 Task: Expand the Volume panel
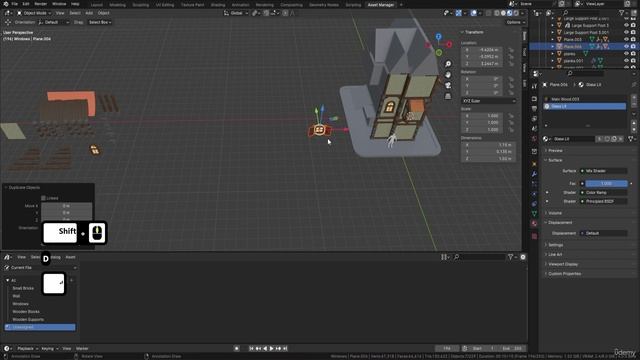pos(554,213)
